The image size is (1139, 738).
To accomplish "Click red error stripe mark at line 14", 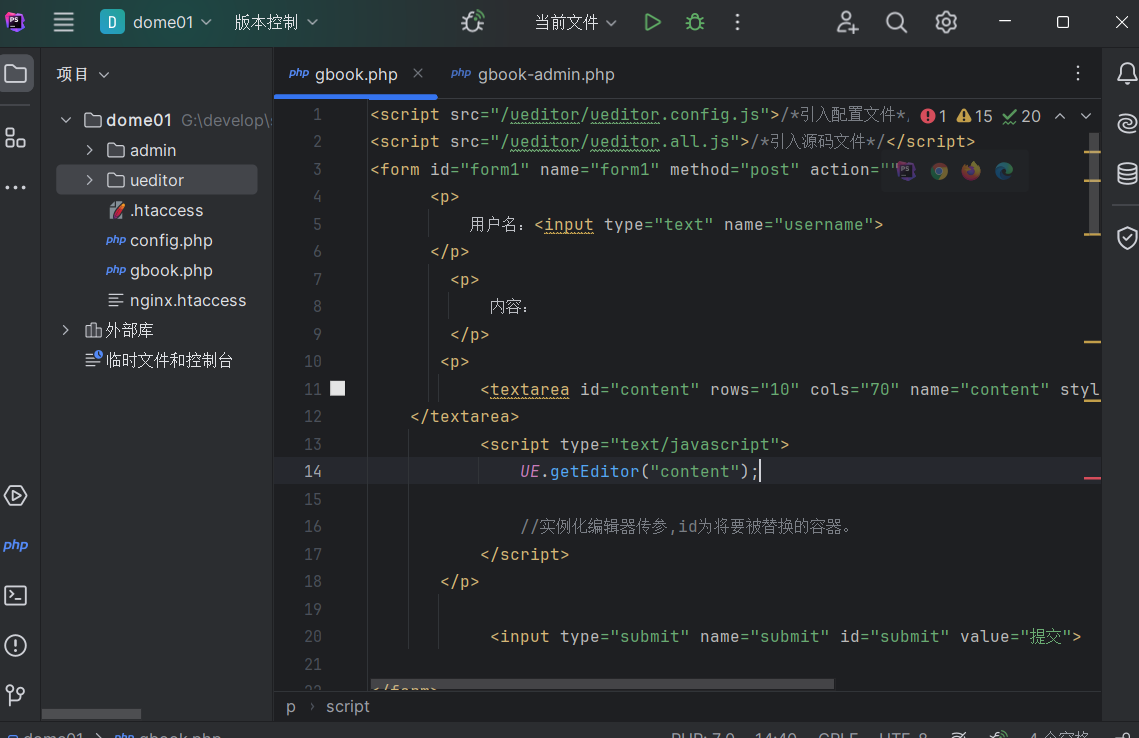I will pos(1092,478).
